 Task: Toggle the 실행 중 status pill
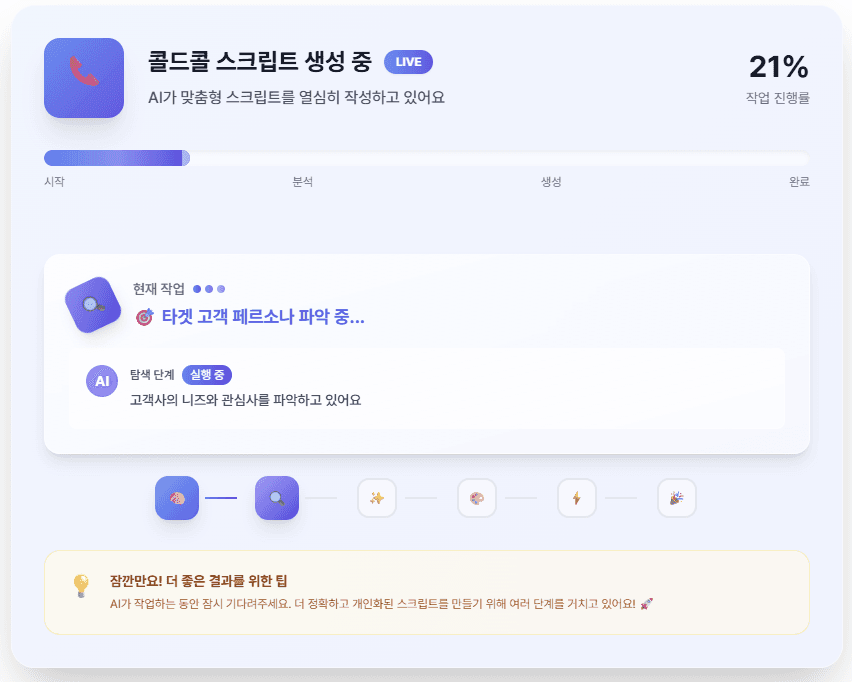coord(210,373)
